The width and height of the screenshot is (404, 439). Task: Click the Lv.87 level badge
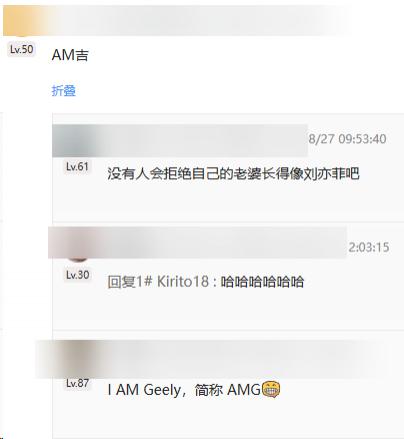tap(77, 383)
